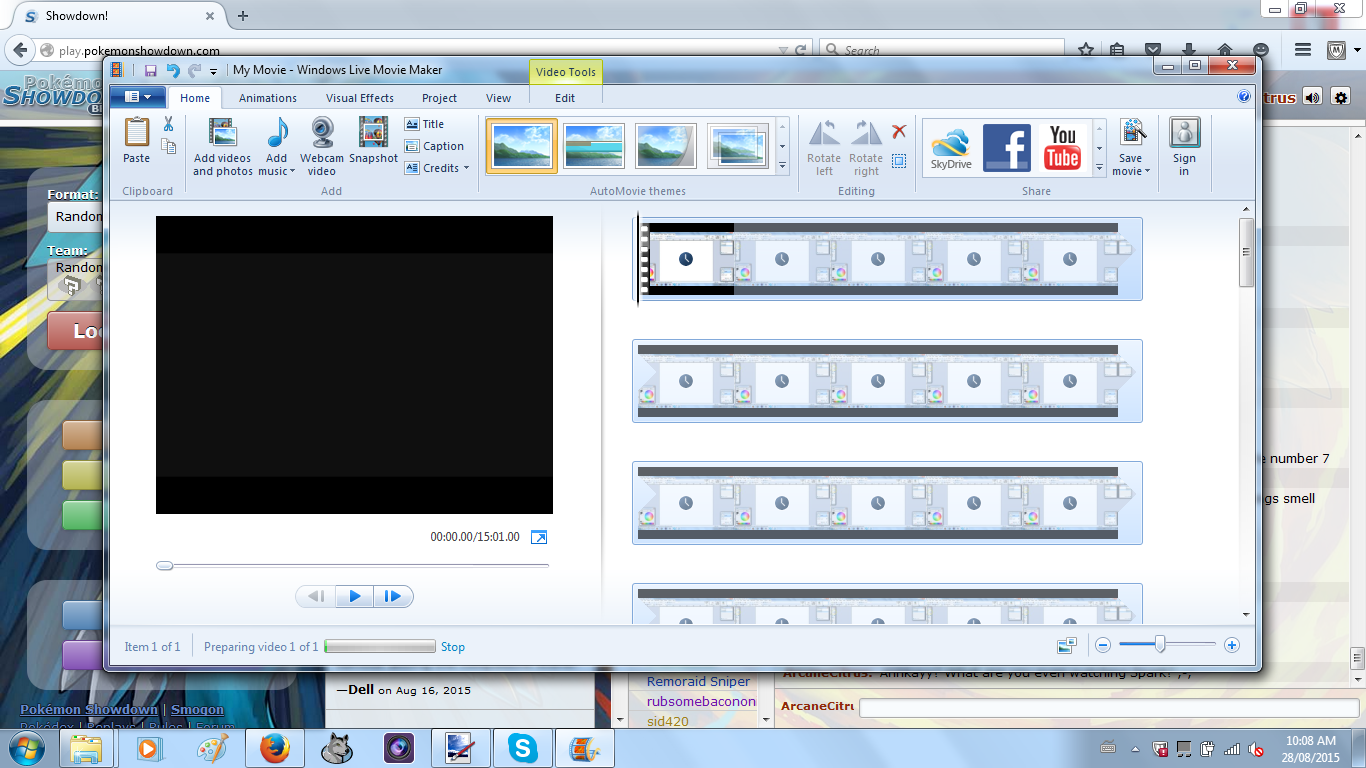Expand the Share gallery more arrow

1100,165
